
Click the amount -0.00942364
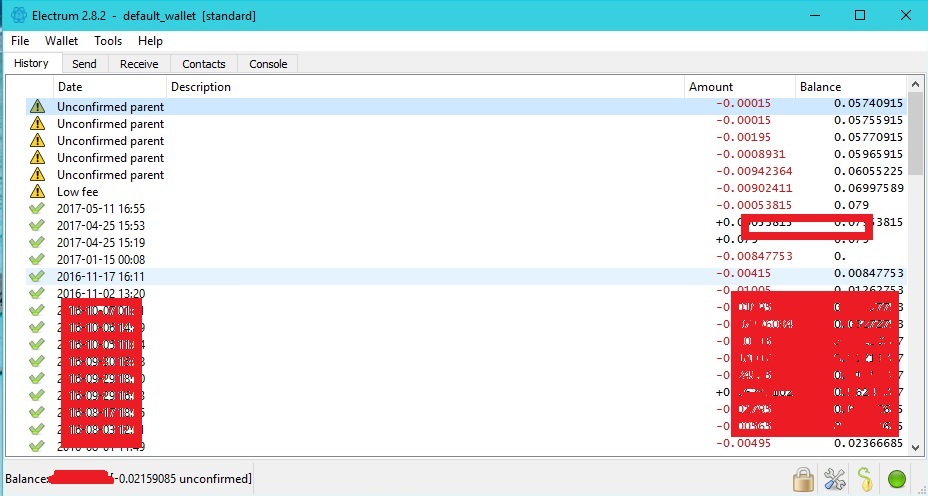click(754, 171)
